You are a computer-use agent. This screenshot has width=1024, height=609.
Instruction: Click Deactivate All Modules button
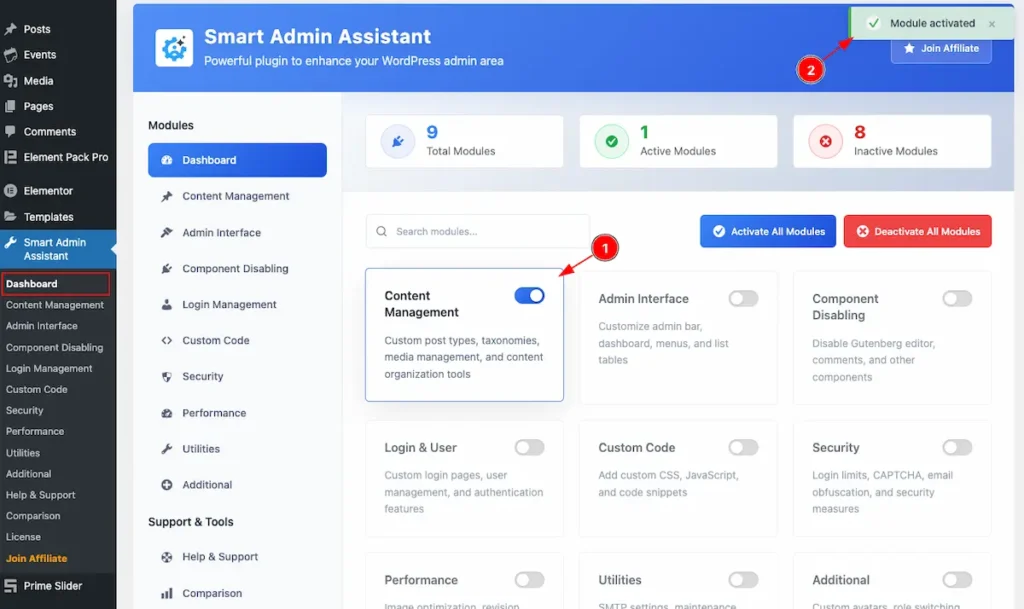[x=917, y=232]
